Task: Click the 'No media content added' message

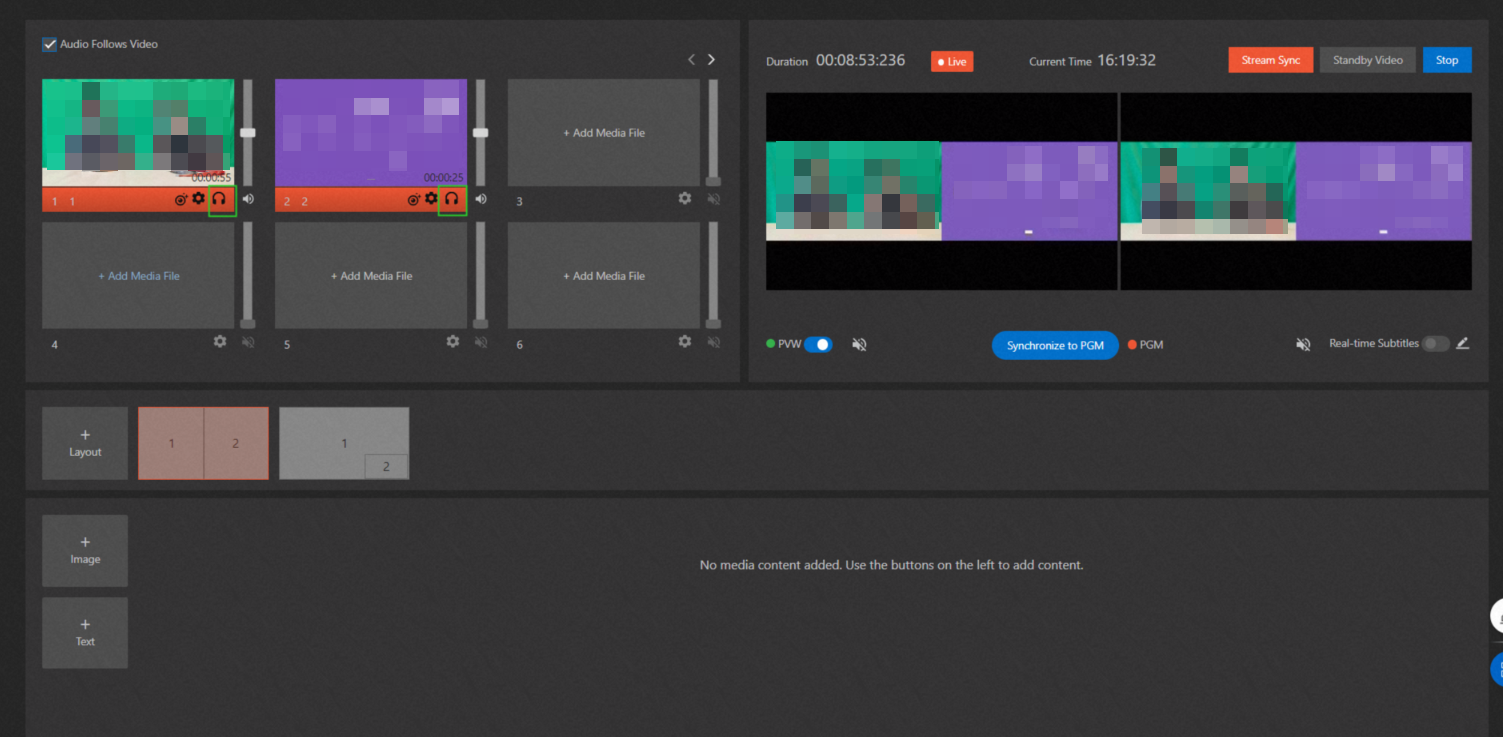Action: [891, 565]
